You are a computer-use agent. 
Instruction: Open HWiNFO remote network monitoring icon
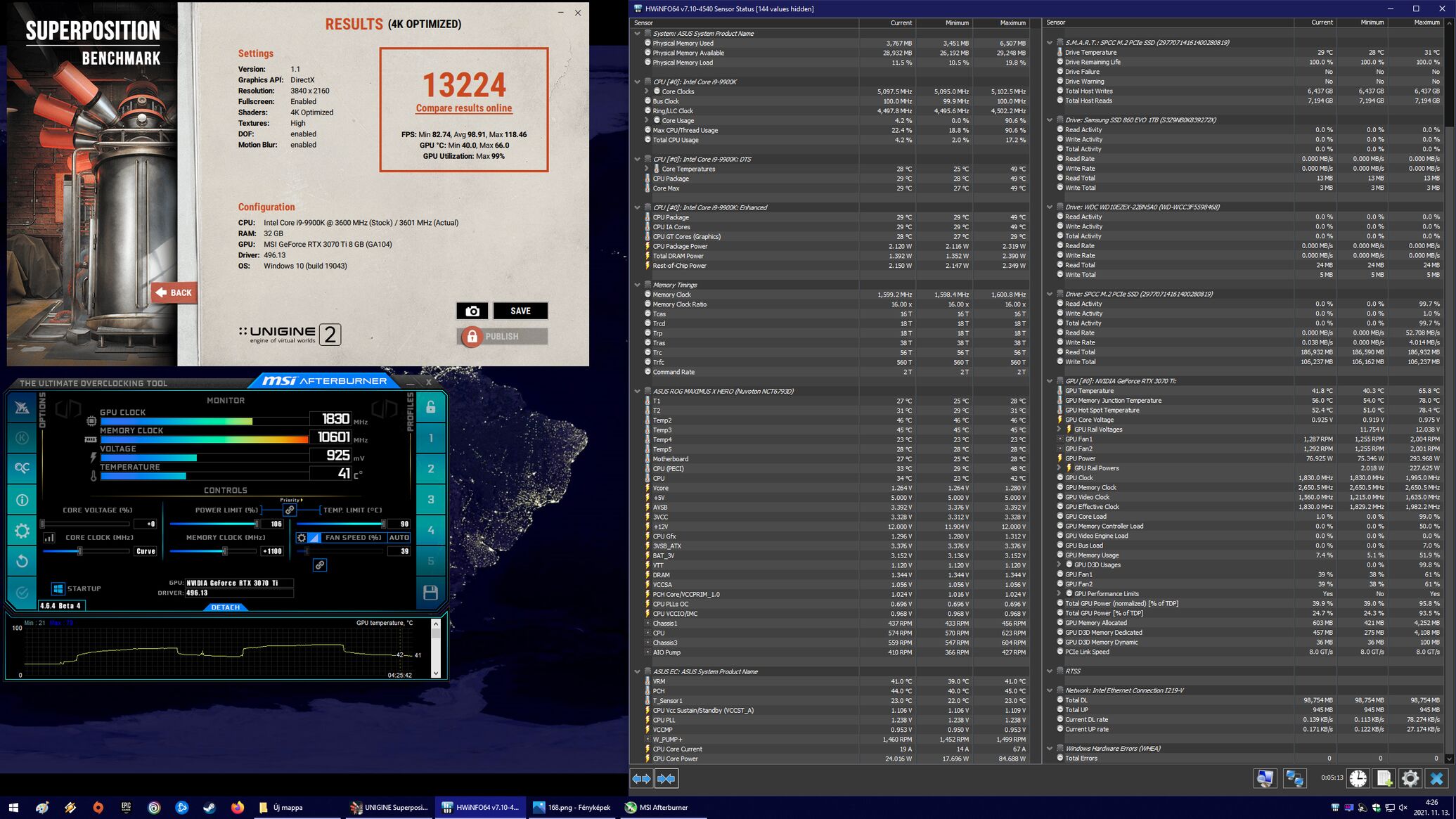[1294, 778]
